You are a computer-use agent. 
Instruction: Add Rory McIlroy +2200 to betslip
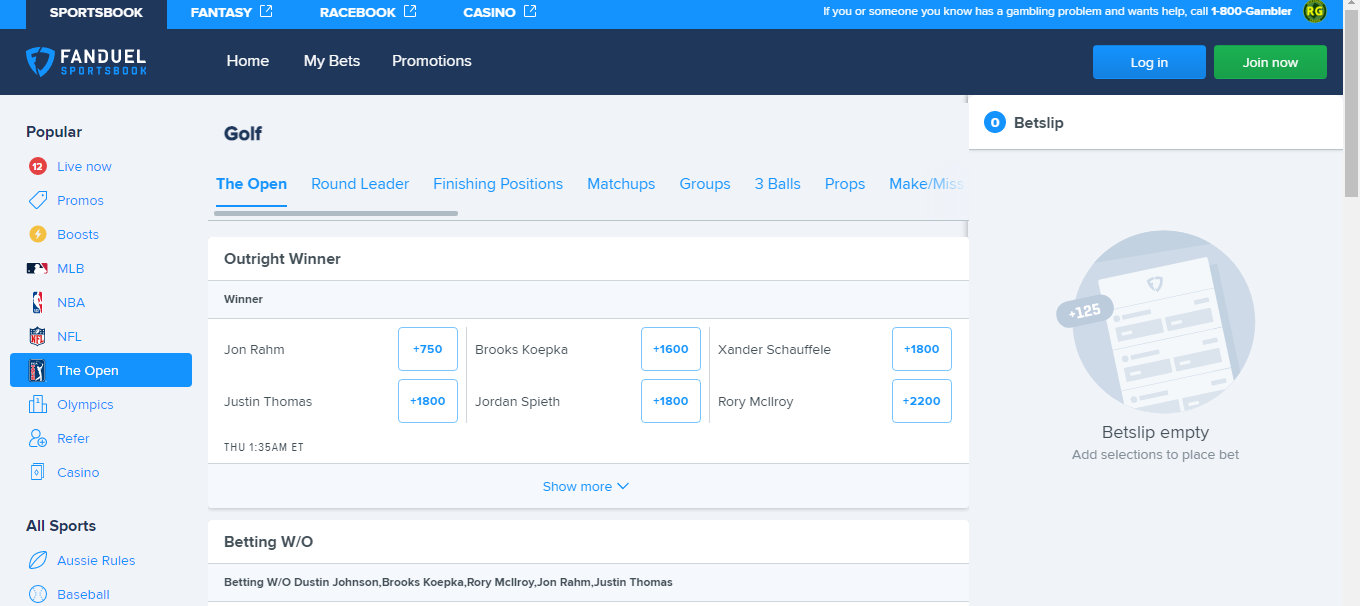click(922, 401)
